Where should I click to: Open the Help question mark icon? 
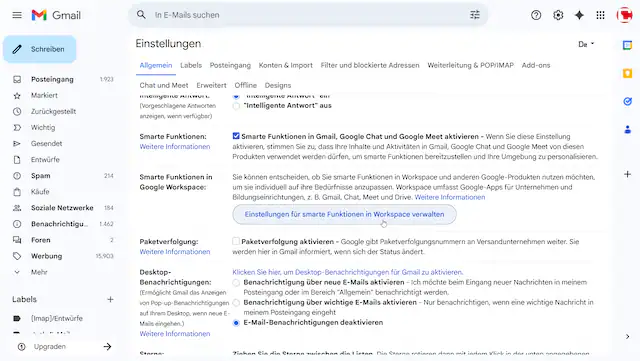pyautogui.click(x=536, y=15)
